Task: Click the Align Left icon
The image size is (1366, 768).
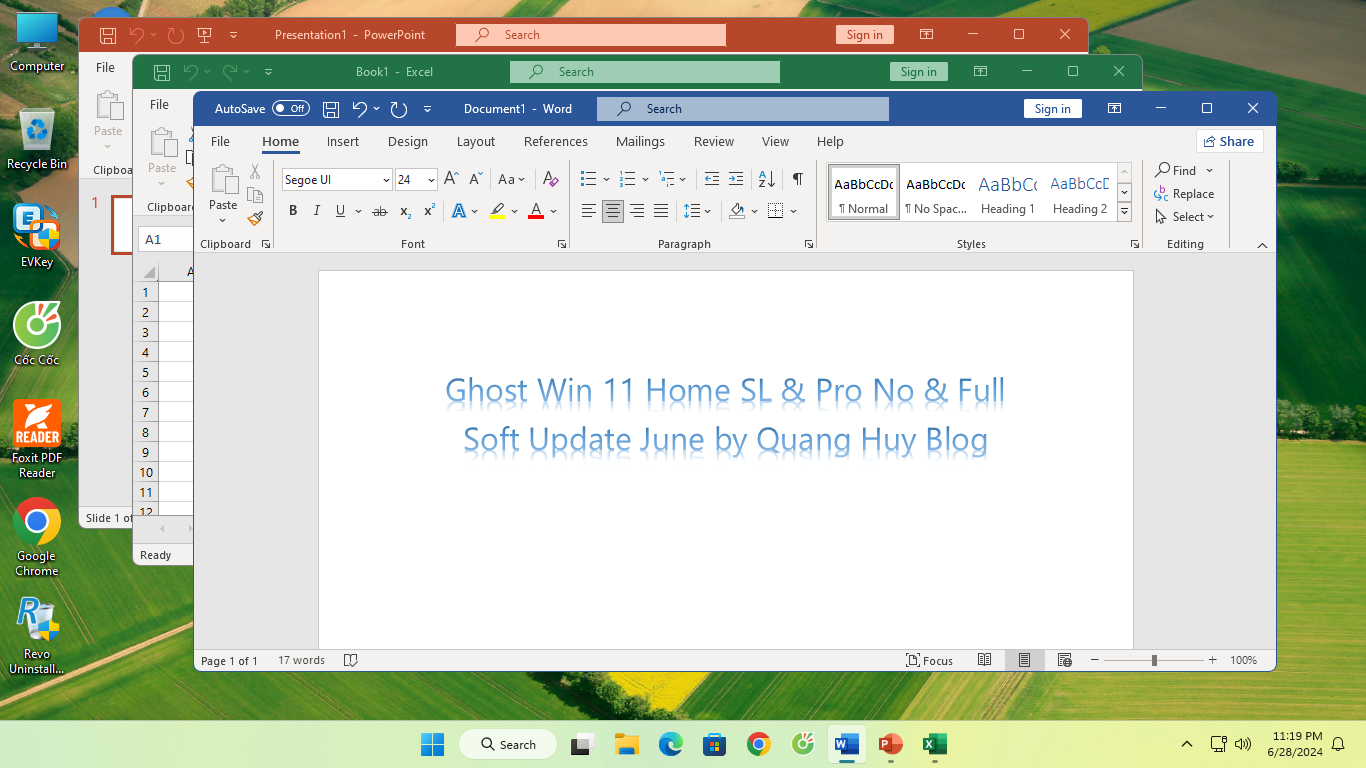Action: tap(589, 211)
